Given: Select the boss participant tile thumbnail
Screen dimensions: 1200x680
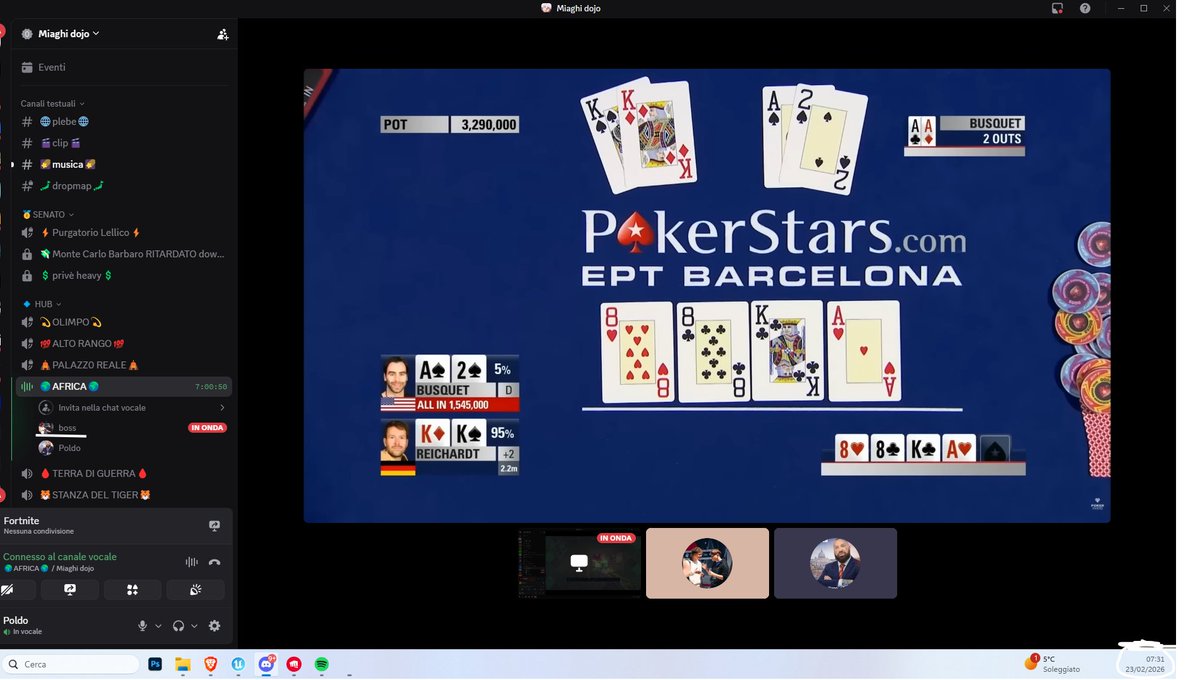Looking at the screenshot, I should tap(707, 563).
